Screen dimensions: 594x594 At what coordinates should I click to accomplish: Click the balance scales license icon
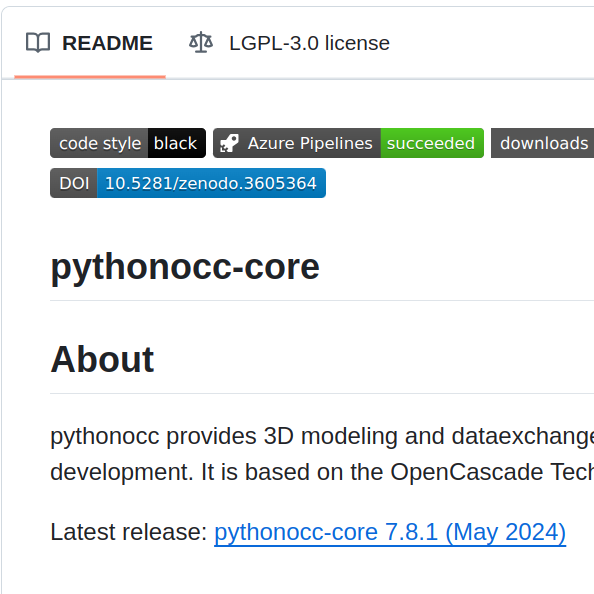201,42
